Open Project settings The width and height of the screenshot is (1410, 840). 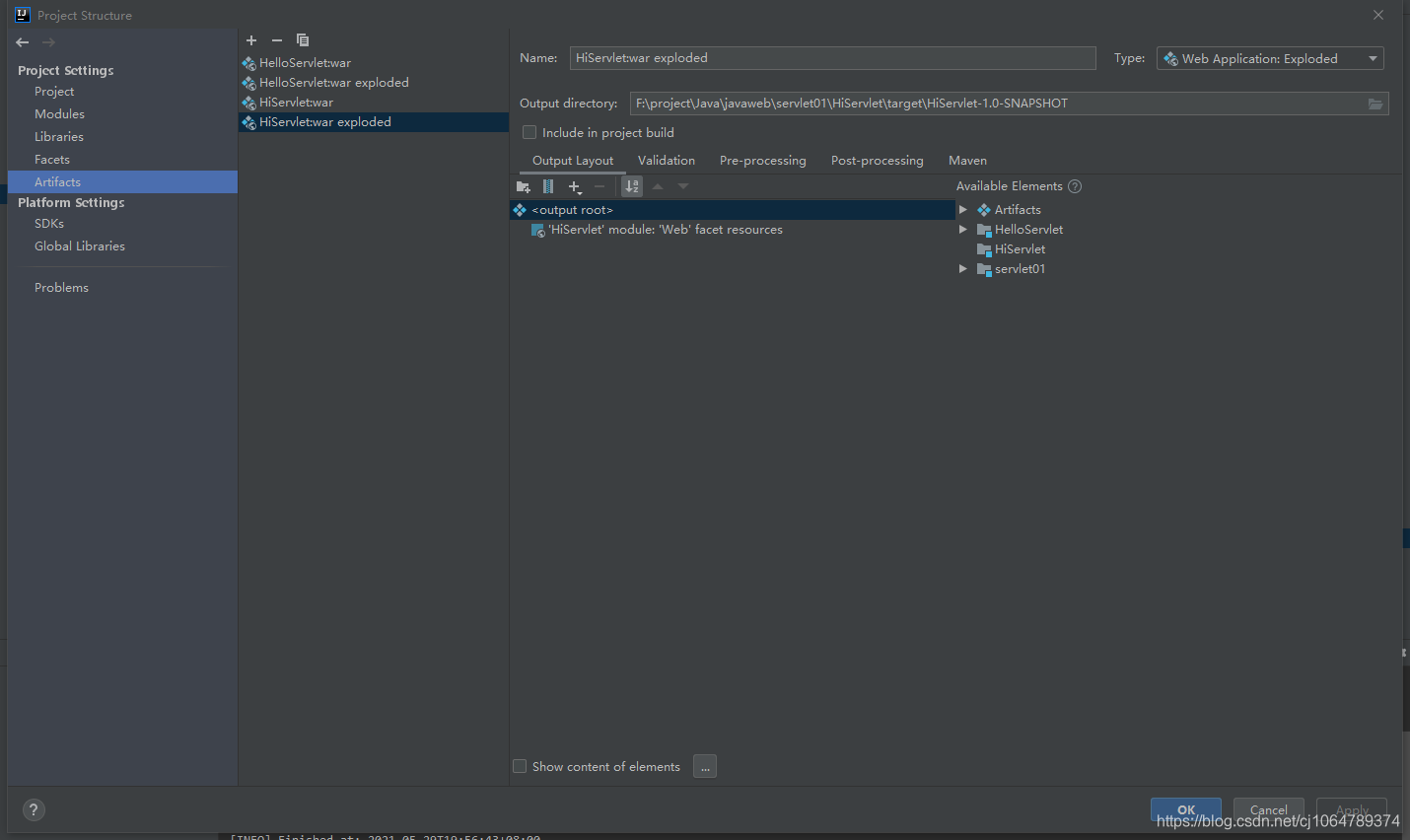[54, 92]
